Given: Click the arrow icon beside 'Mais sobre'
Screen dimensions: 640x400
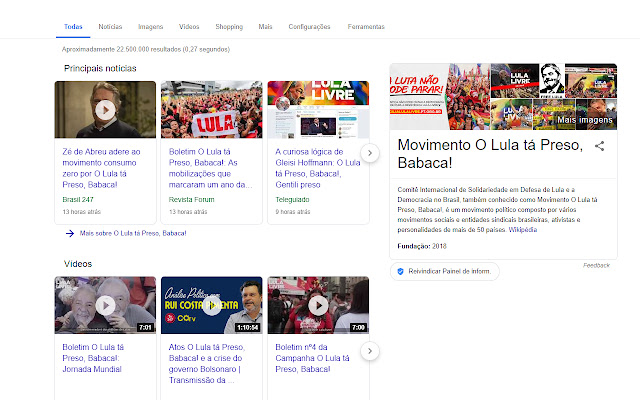Looking at the screenshot, I should click(x=70, y=233).
